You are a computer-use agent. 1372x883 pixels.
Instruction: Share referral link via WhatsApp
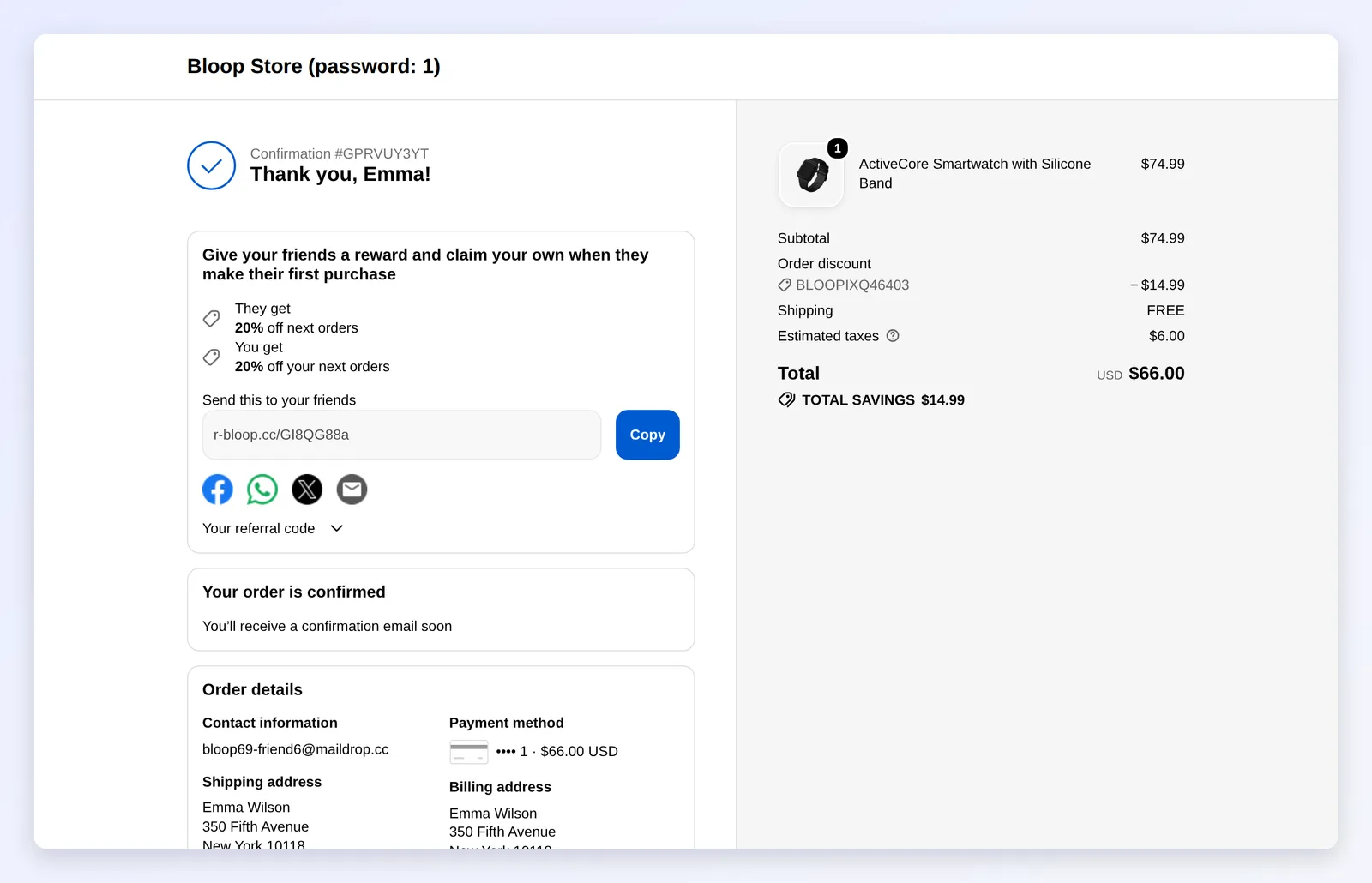pyautogui.click(x=262, y=490)
